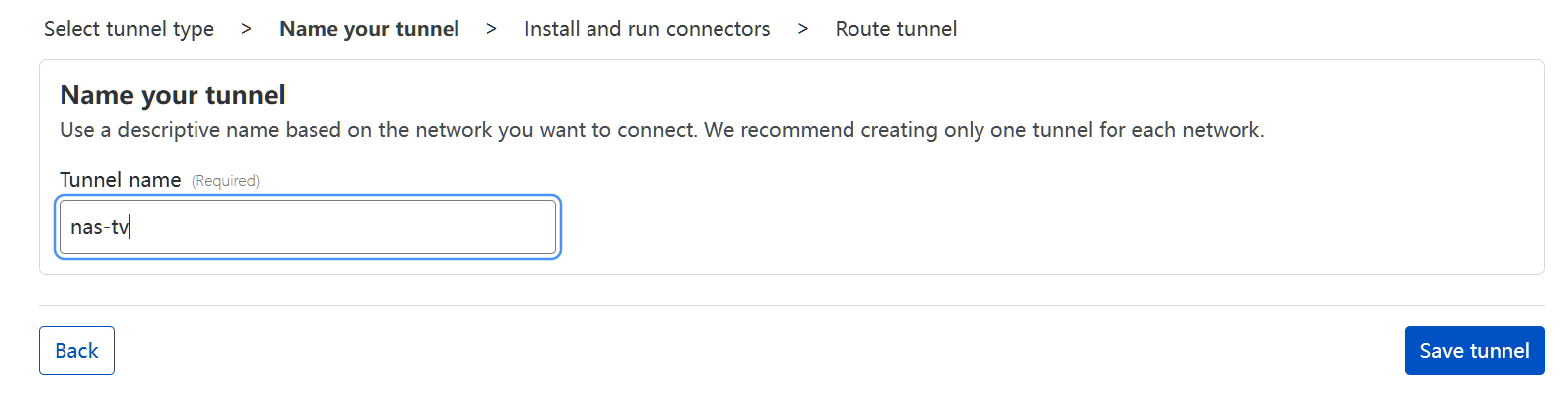The height and width of the screenshot is (407, 1568).
Task: Click the arrow separator before Route tunnel
Action: tap(803, 29)
